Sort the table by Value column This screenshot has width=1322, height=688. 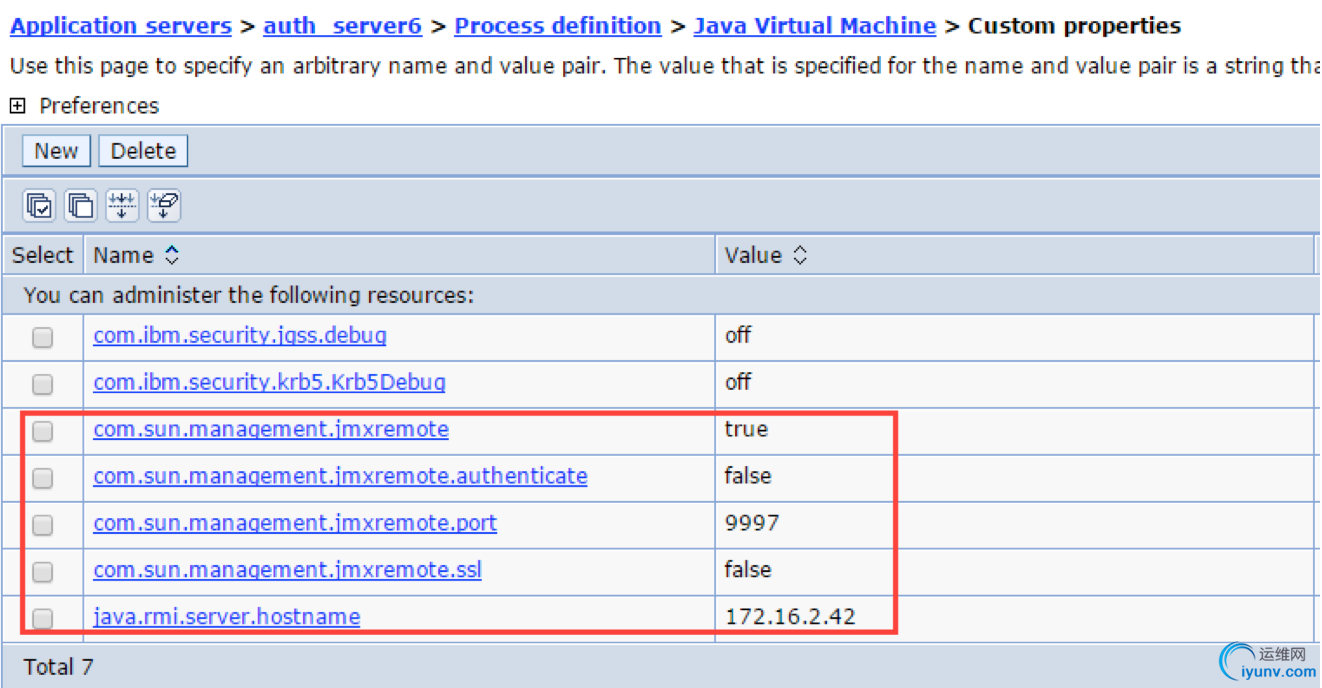point(799,256)
